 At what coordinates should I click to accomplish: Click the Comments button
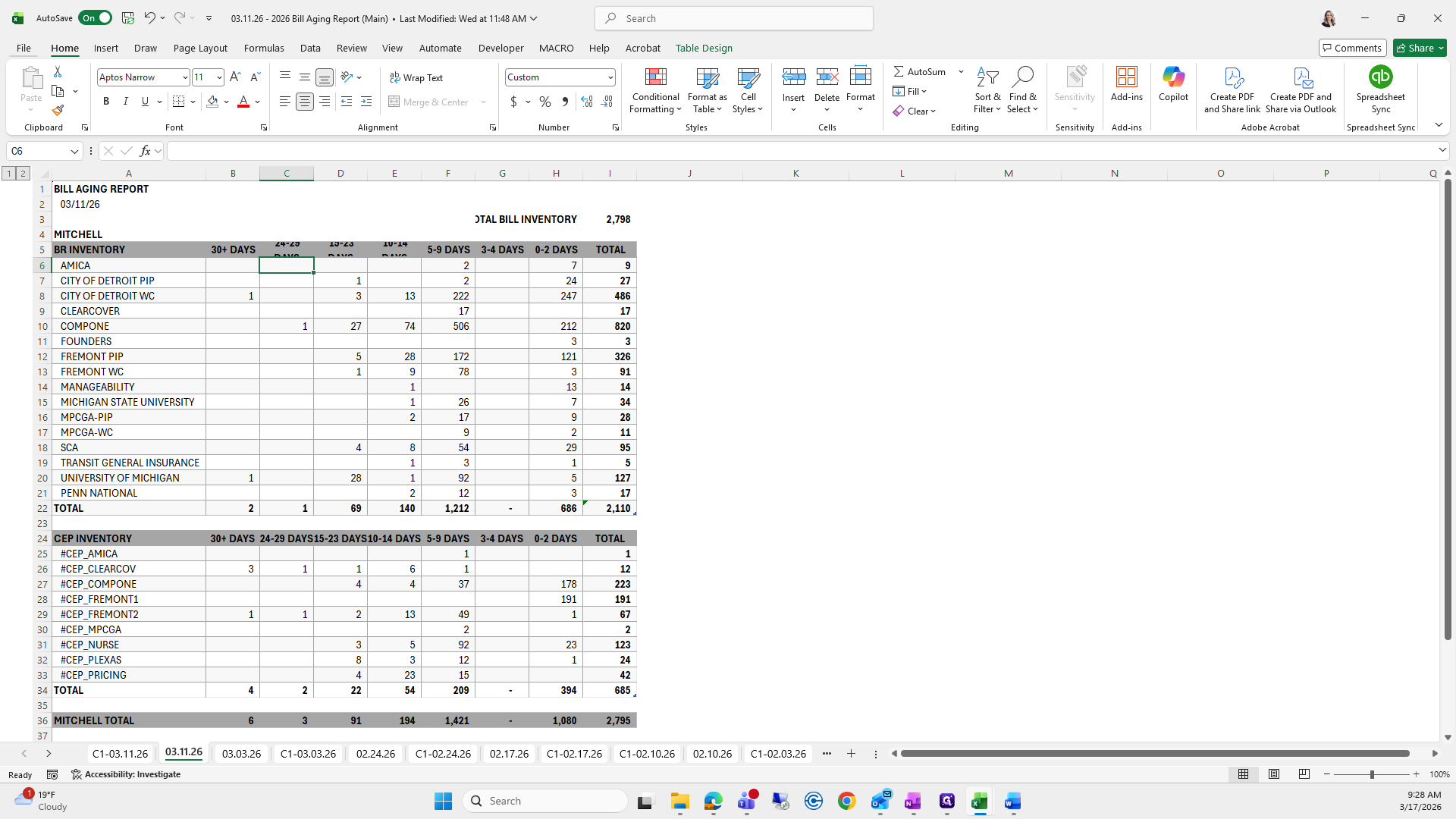pyautogui.click(x=1352, y=48)
